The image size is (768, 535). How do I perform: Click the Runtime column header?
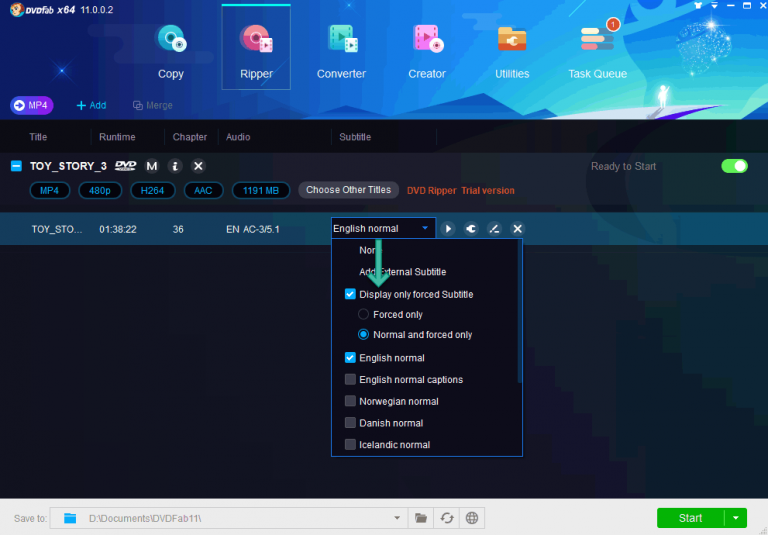click(x=117, y=137)
